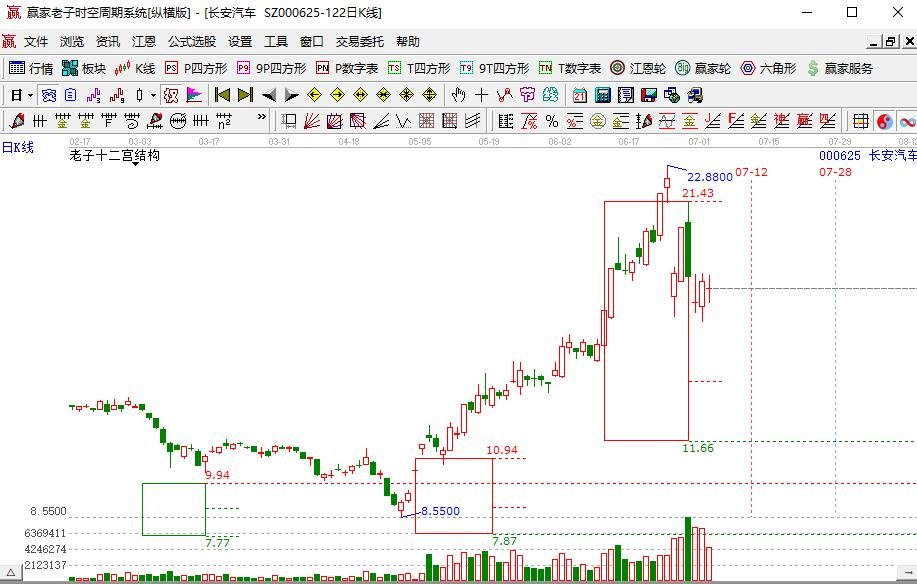Open the 9P四方形 tool

click(271, 68)
